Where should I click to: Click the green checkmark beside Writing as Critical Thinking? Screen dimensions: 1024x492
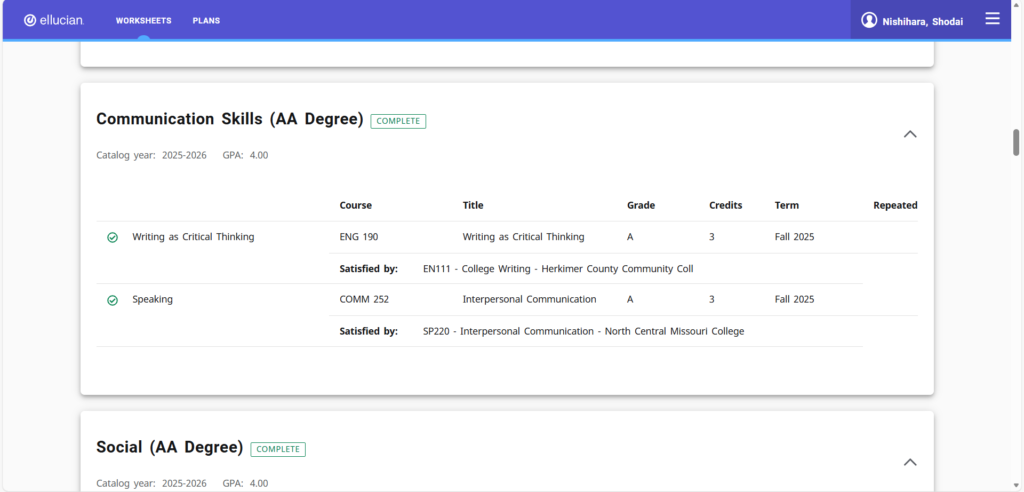[x=112, y=238]
